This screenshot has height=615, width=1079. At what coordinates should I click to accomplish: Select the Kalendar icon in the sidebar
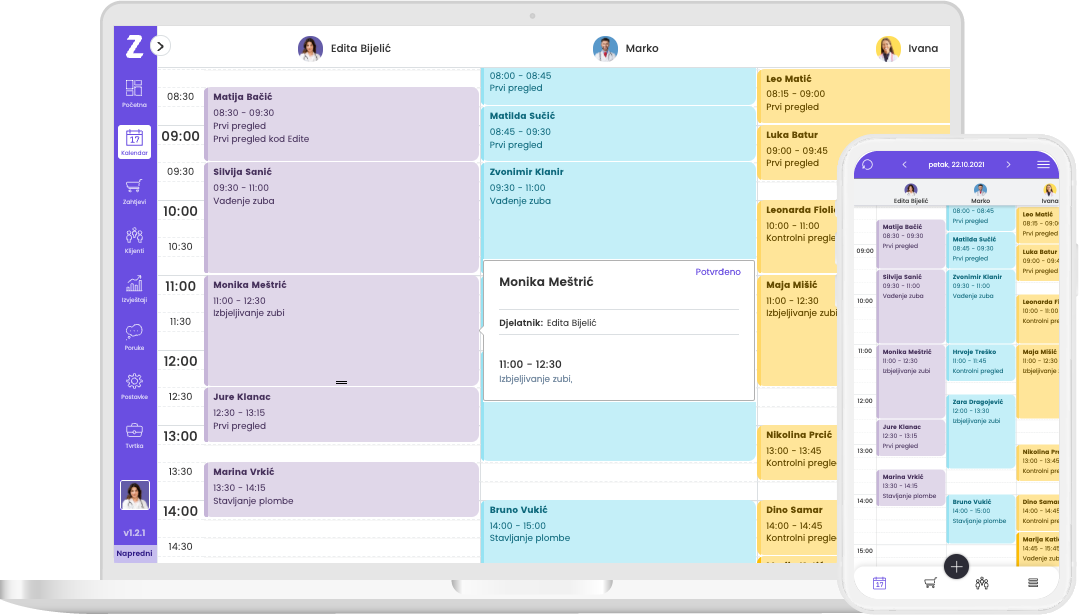coord(135,140)
